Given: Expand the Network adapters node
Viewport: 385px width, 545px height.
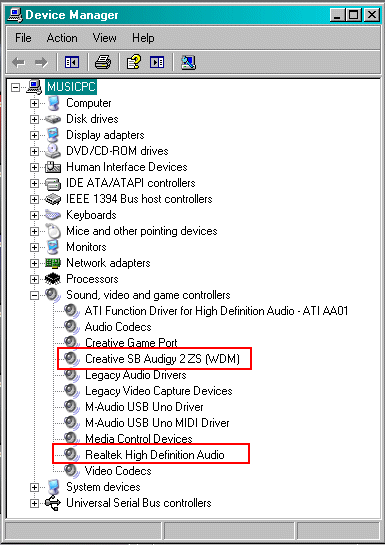Looking at the screenshot, I should tap(34, 263).
